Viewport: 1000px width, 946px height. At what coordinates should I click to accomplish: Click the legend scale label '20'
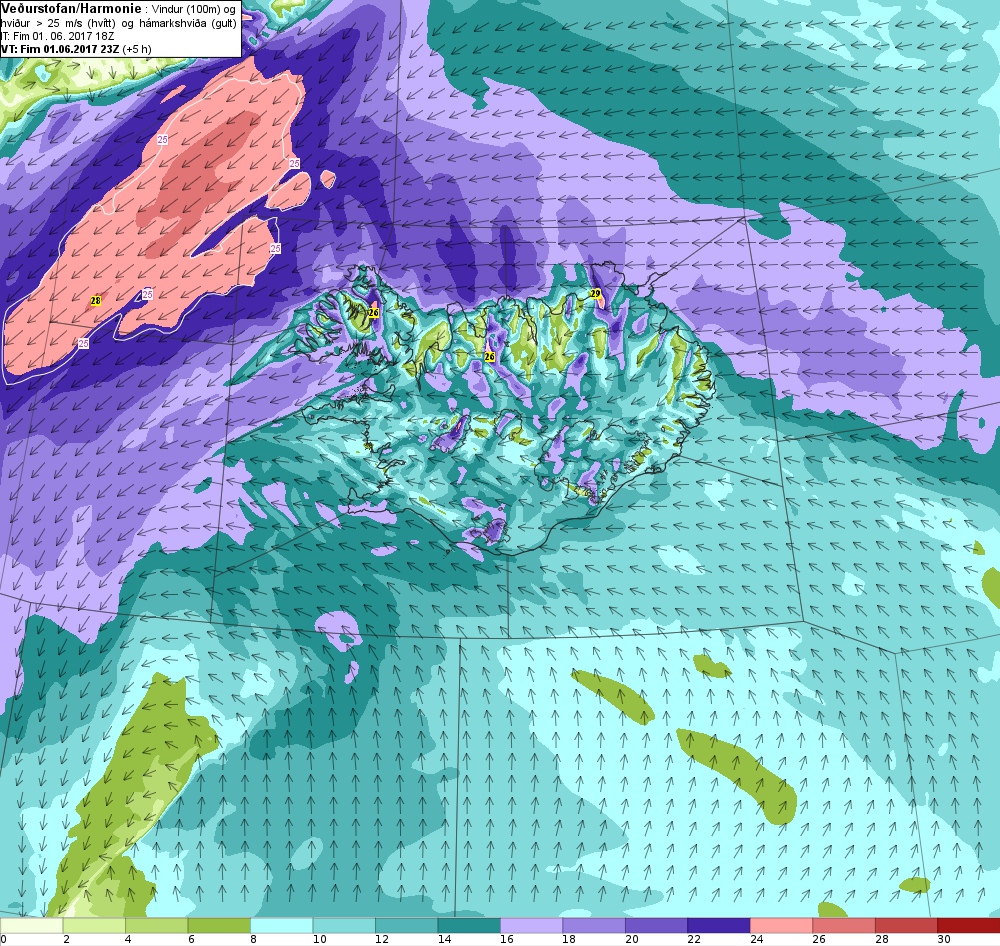coord(631,939)
